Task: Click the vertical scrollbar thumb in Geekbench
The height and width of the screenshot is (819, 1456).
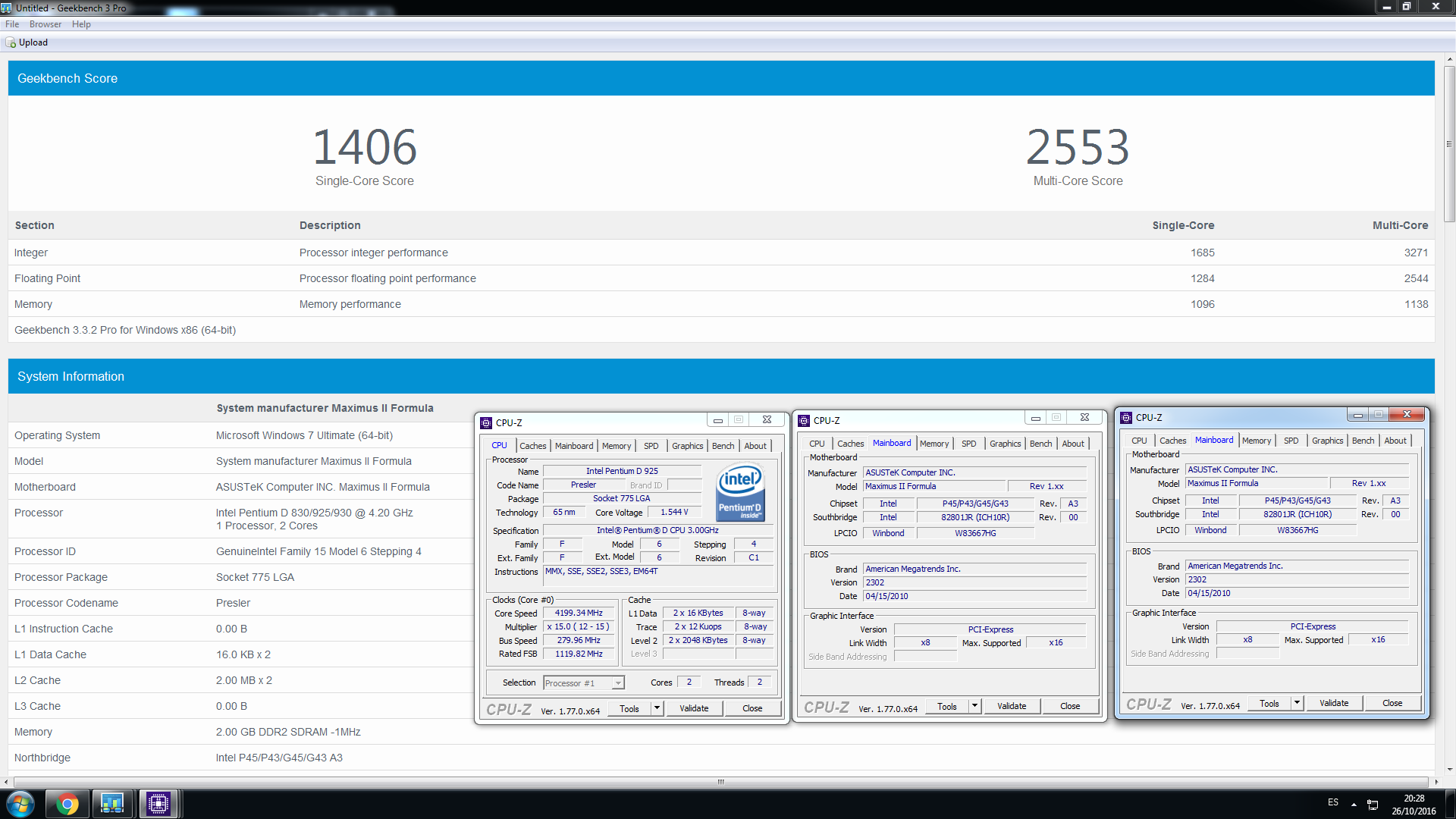Action: 1449,144
